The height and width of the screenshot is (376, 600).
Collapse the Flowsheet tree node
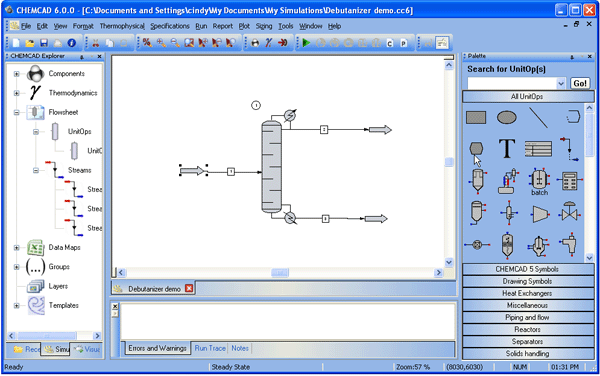16,112
